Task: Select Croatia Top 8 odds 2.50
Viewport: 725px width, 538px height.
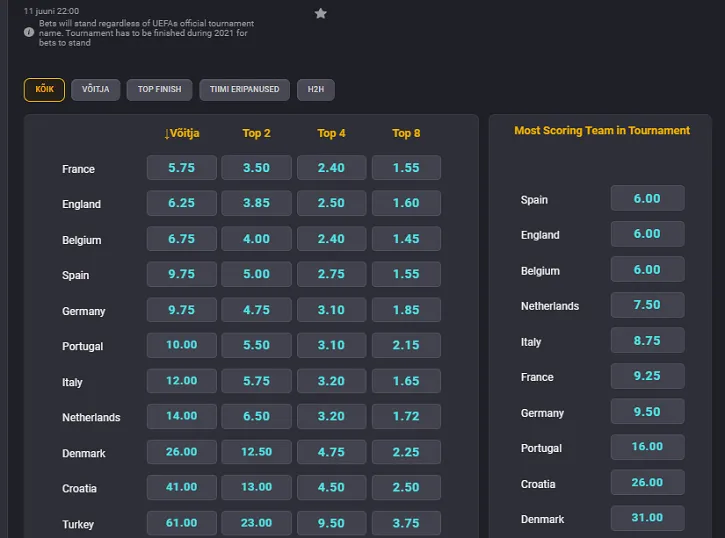Action: [406, 487]
